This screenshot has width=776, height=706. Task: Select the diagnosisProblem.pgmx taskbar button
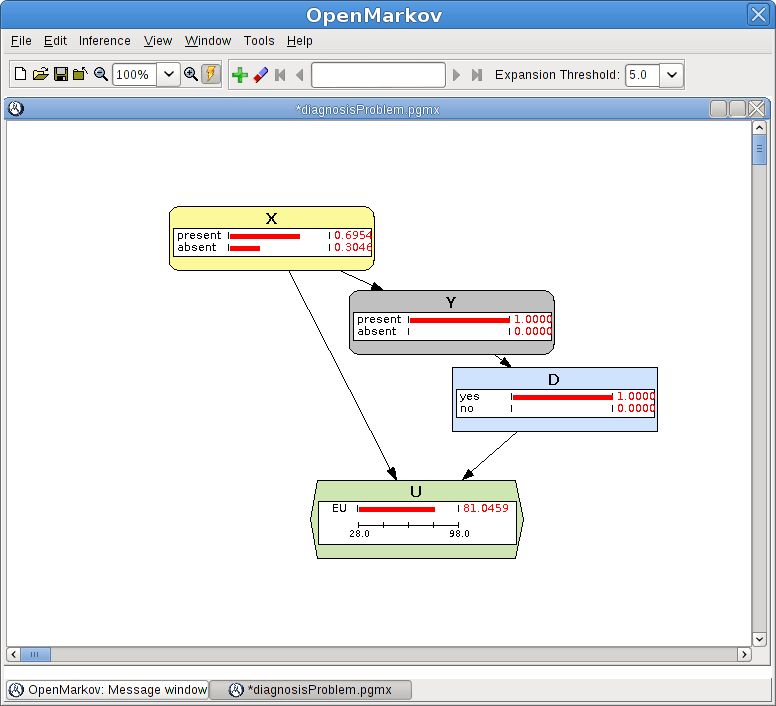310,690
